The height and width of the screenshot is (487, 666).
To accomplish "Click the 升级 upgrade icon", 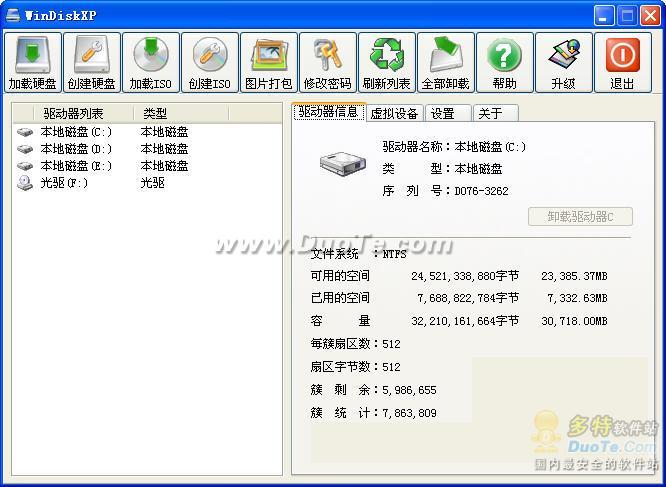I will 563,62.
